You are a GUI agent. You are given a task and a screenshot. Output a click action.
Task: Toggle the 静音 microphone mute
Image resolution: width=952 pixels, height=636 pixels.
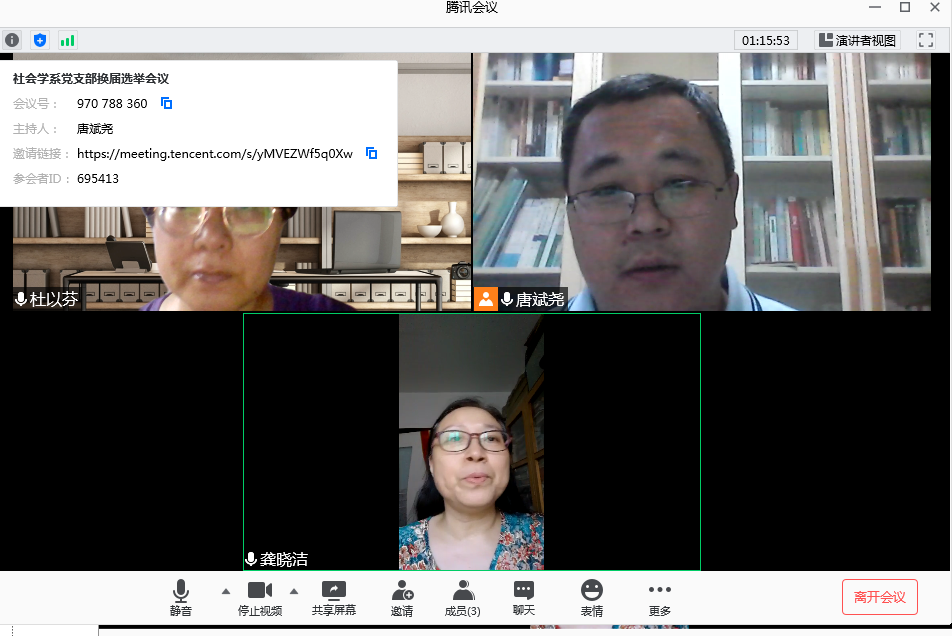[181, 598]
